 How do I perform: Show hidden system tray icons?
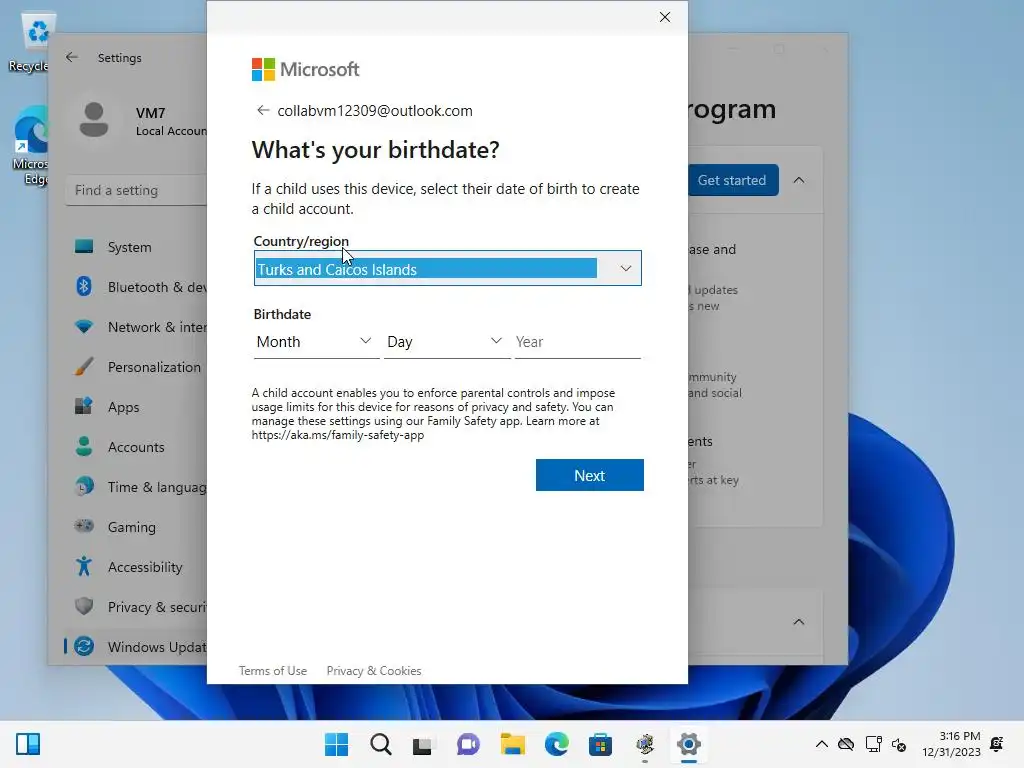[x=822, y=744]
